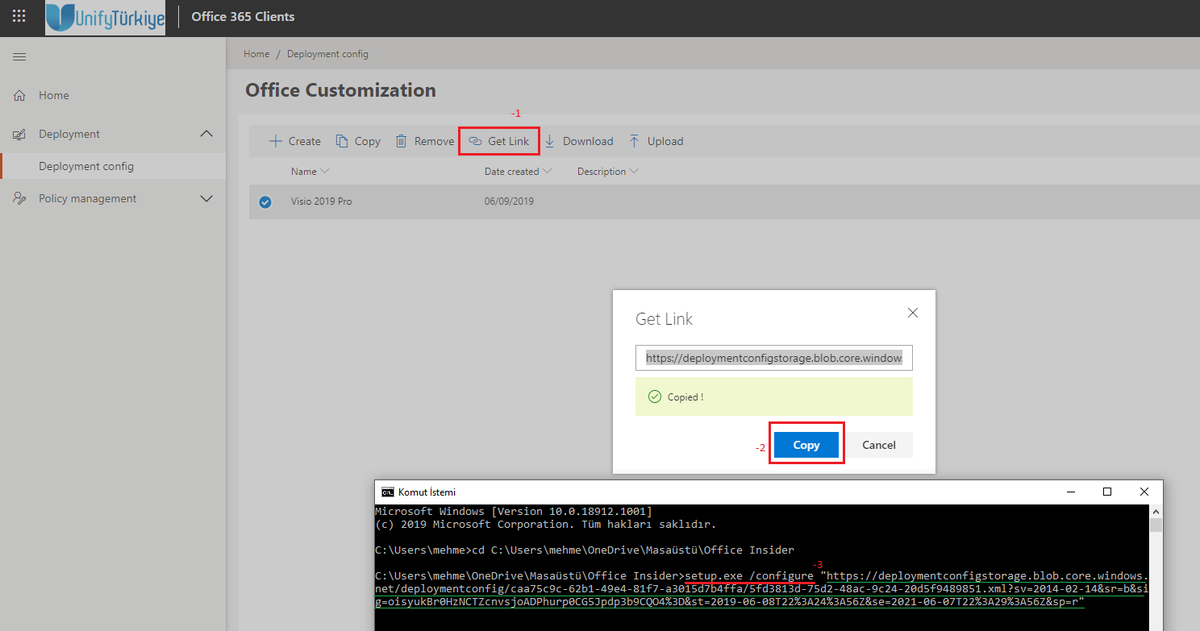
Task: Click the blue Copy button in dialog
Action: pyautogui.click(x=806, y=445)
